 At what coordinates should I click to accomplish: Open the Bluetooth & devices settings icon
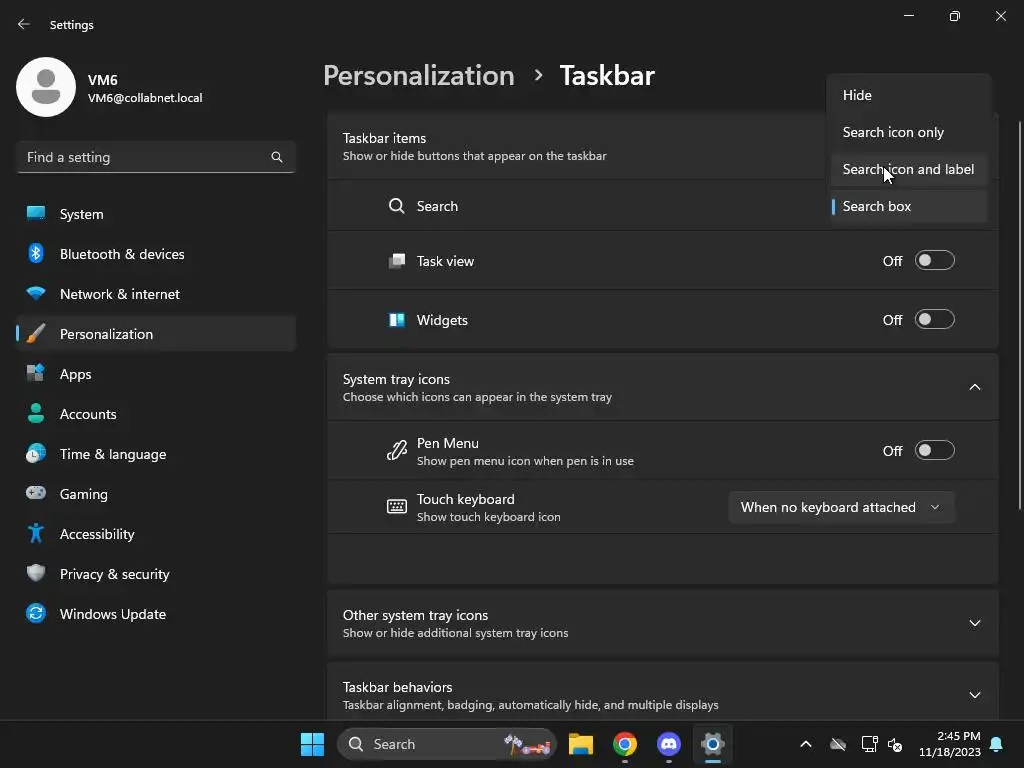coord(36,253)
